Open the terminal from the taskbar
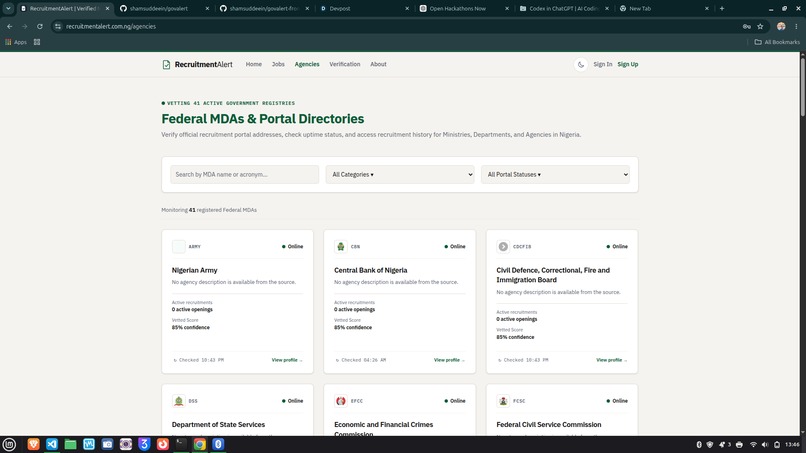 tap(181, 444)
